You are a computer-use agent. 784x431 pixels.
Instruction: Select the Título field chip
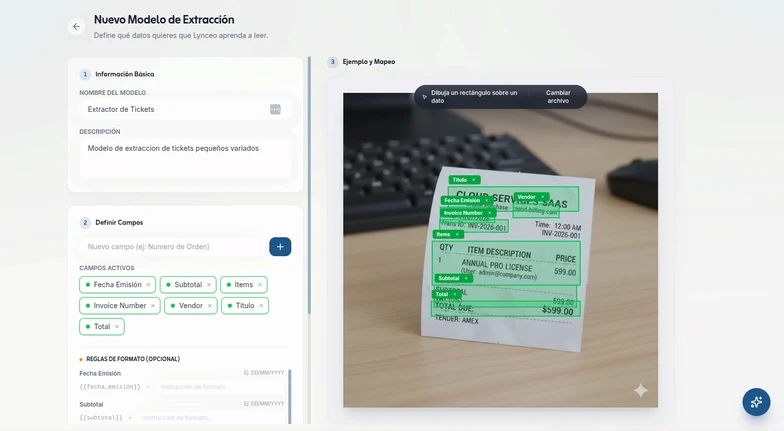click(x=245, y=306)
